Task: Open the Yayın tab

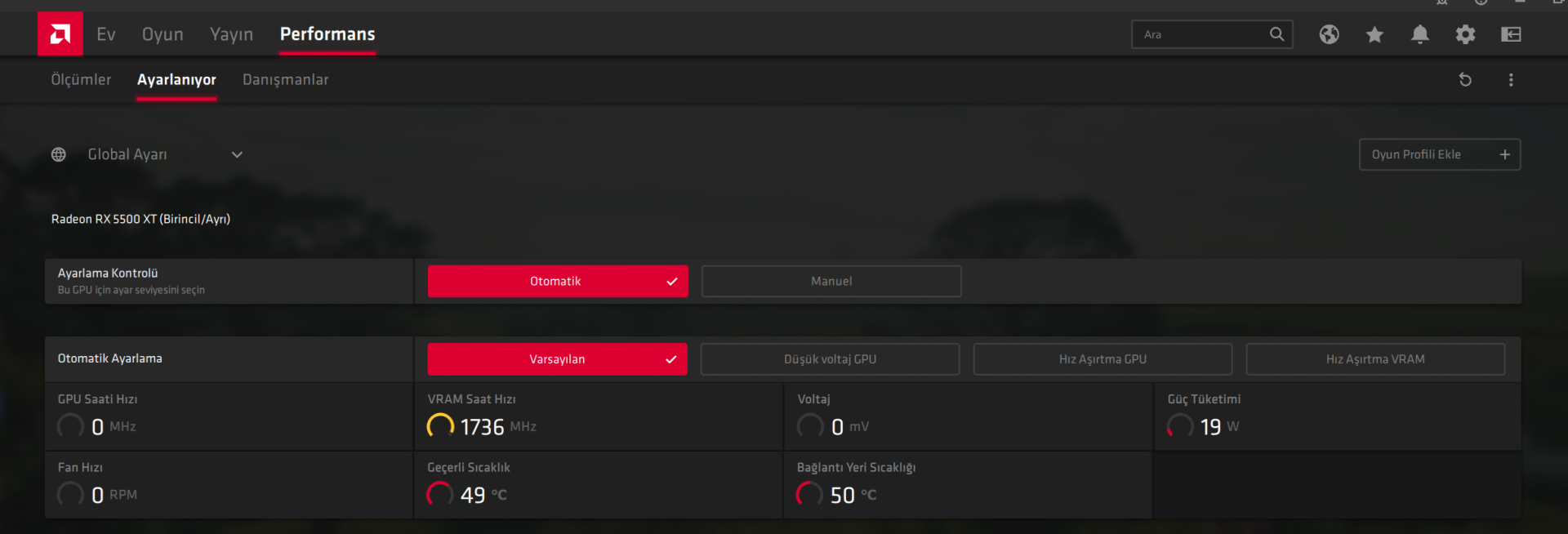Action: pos(231,34)
